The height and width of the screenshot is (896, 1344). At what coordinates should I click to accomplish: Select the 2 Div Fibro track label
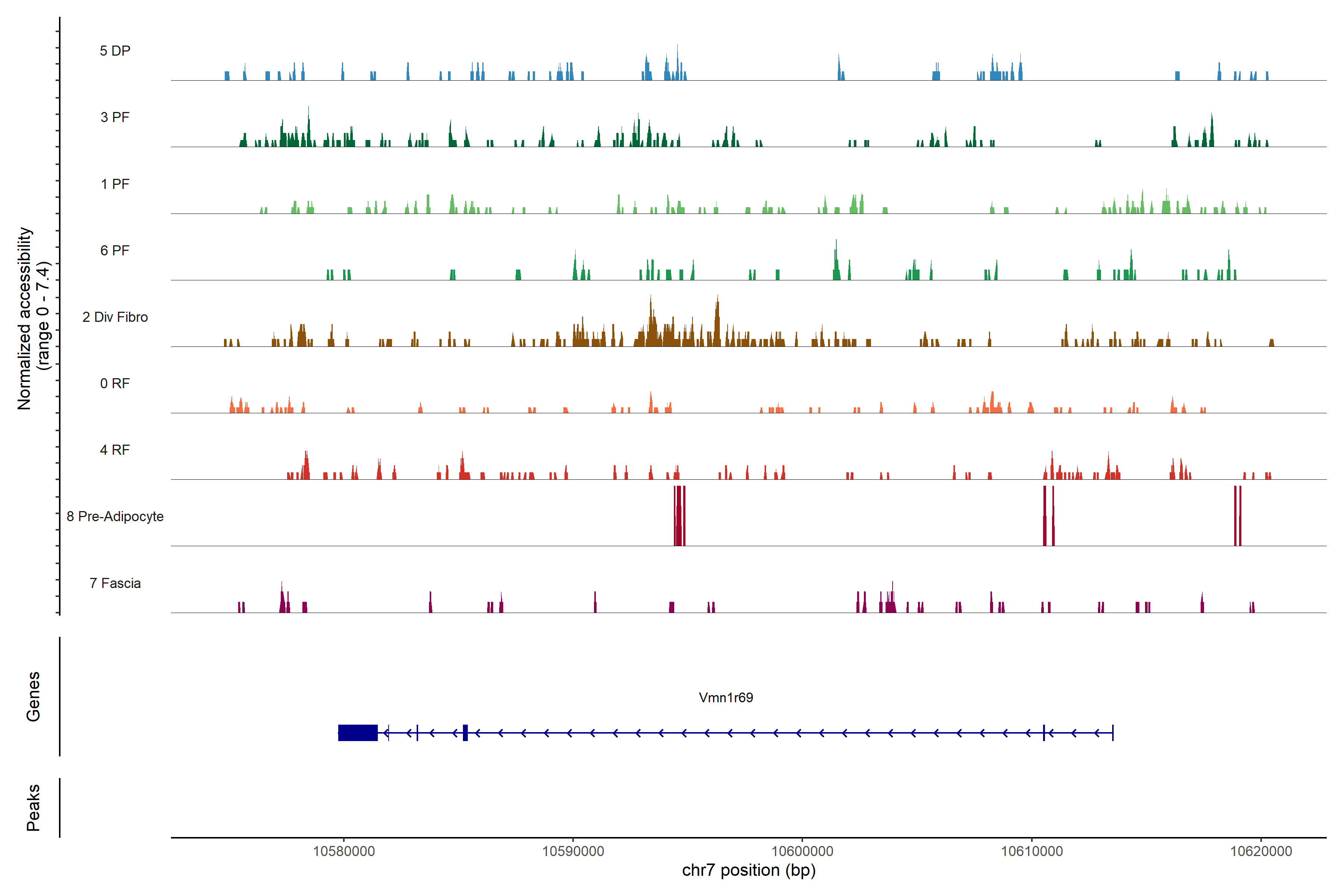coord(115,317)
